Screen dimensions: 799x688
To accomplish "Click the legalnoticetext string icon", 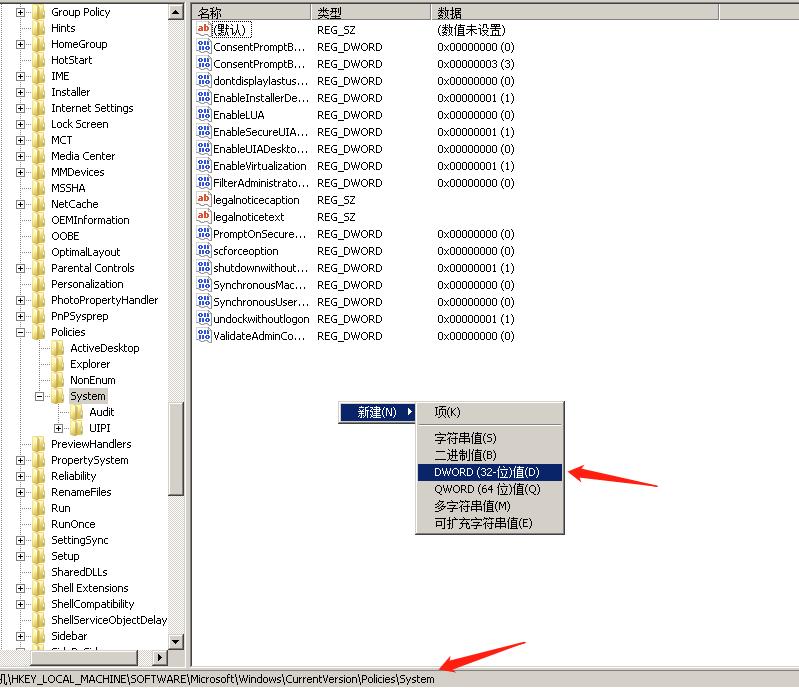I will point(204,217).
